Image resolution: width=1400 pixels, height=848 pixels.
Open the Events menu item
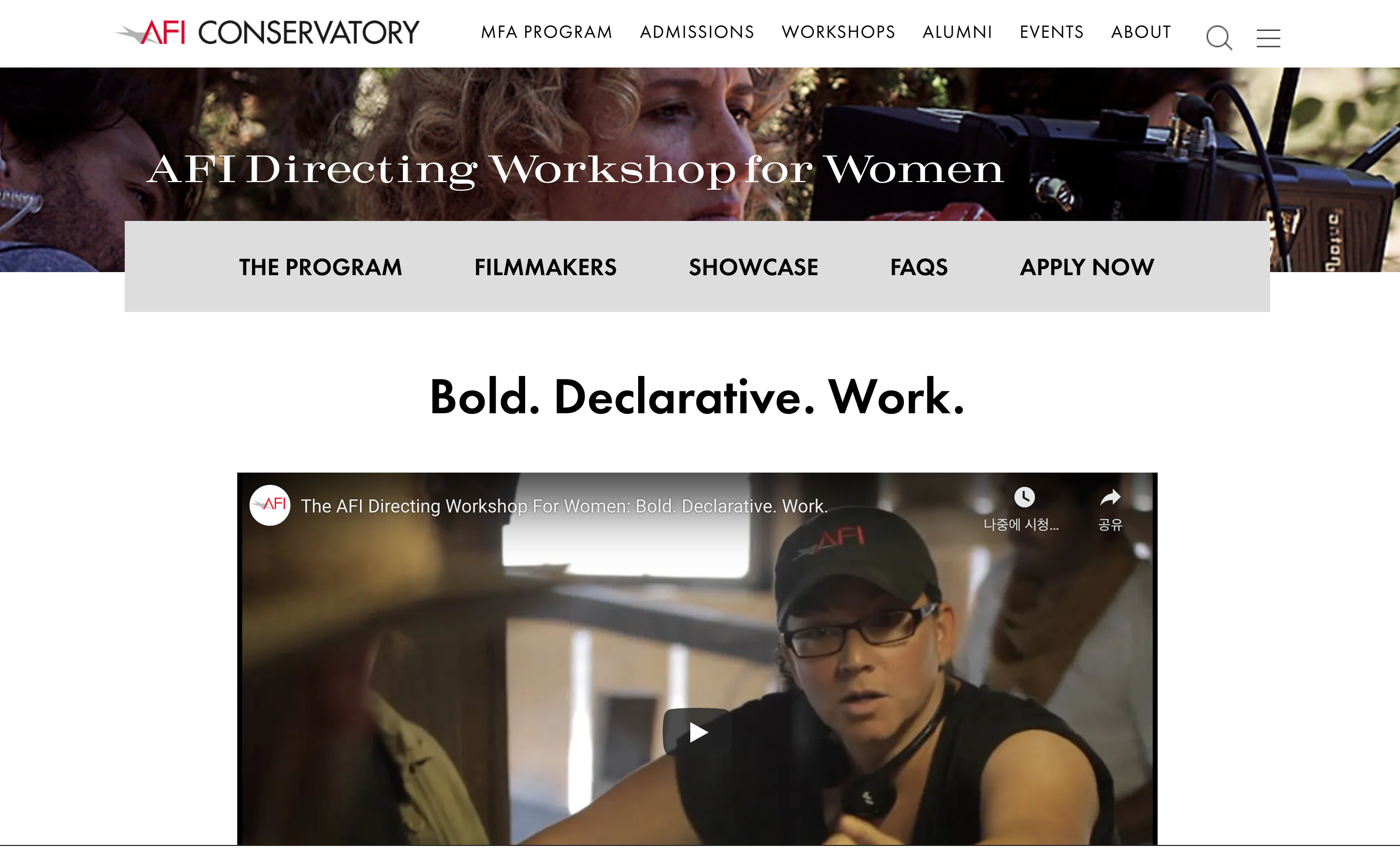pos(1052,32)
